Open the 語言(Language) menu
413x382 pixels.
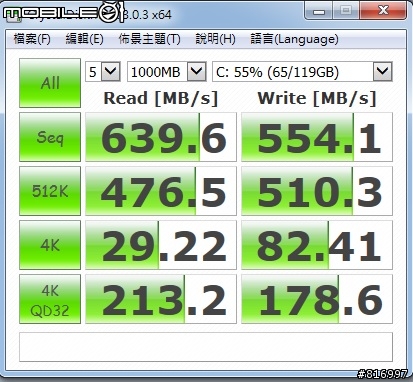294,39
